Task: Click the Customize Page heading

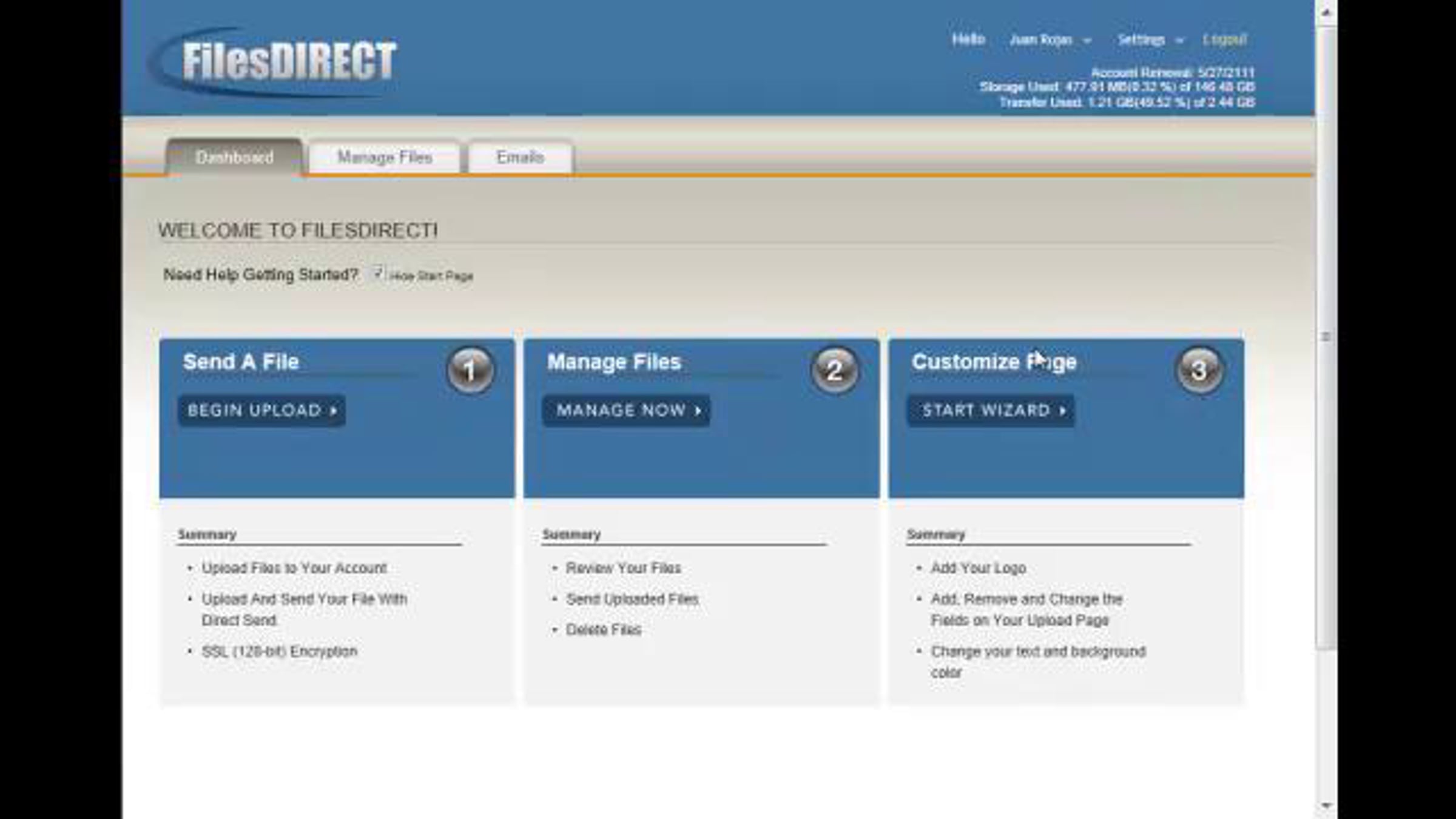Action: pos(994,362)
